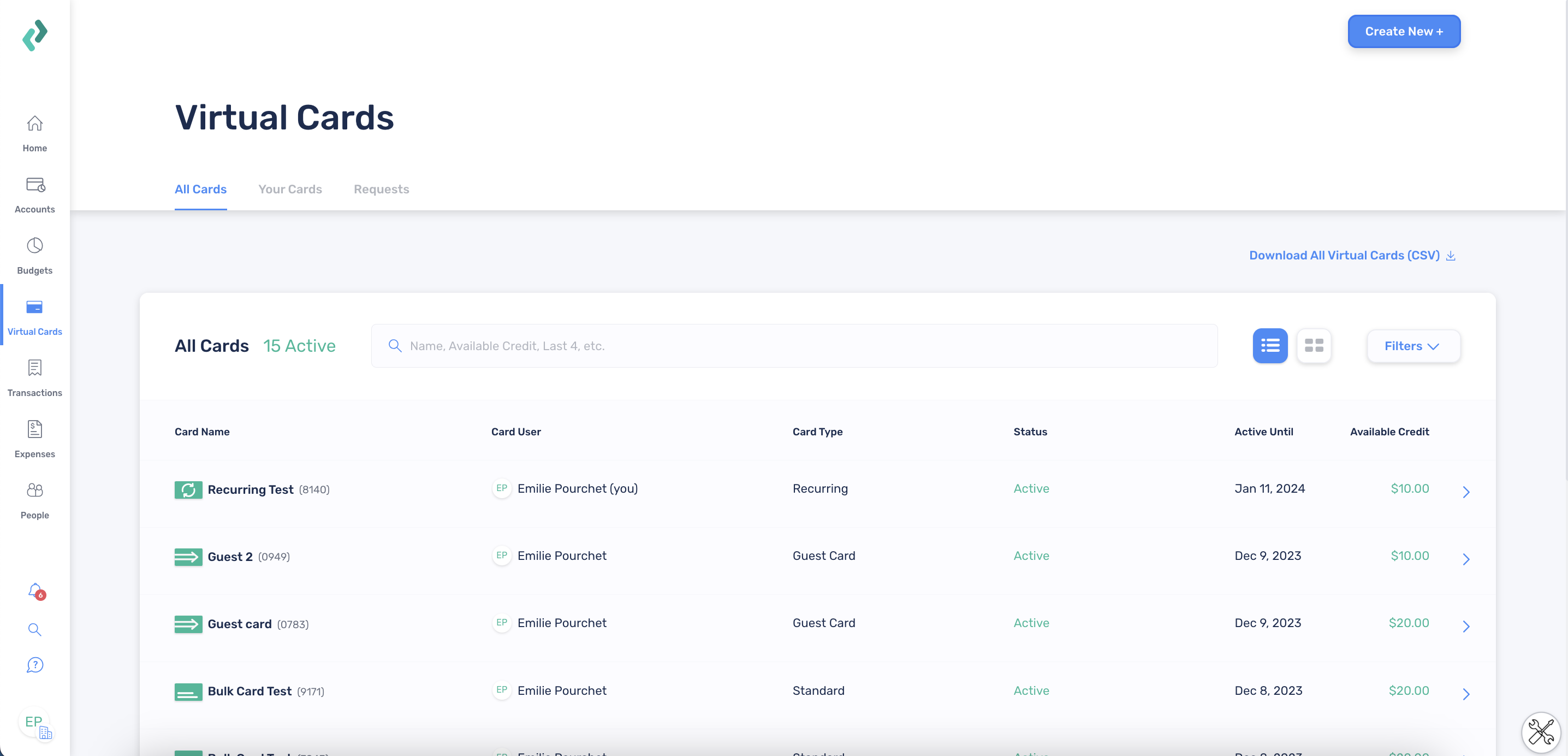Click Create New + button
This screenshot has width=1568, height=756.
tap(1404, 31)
